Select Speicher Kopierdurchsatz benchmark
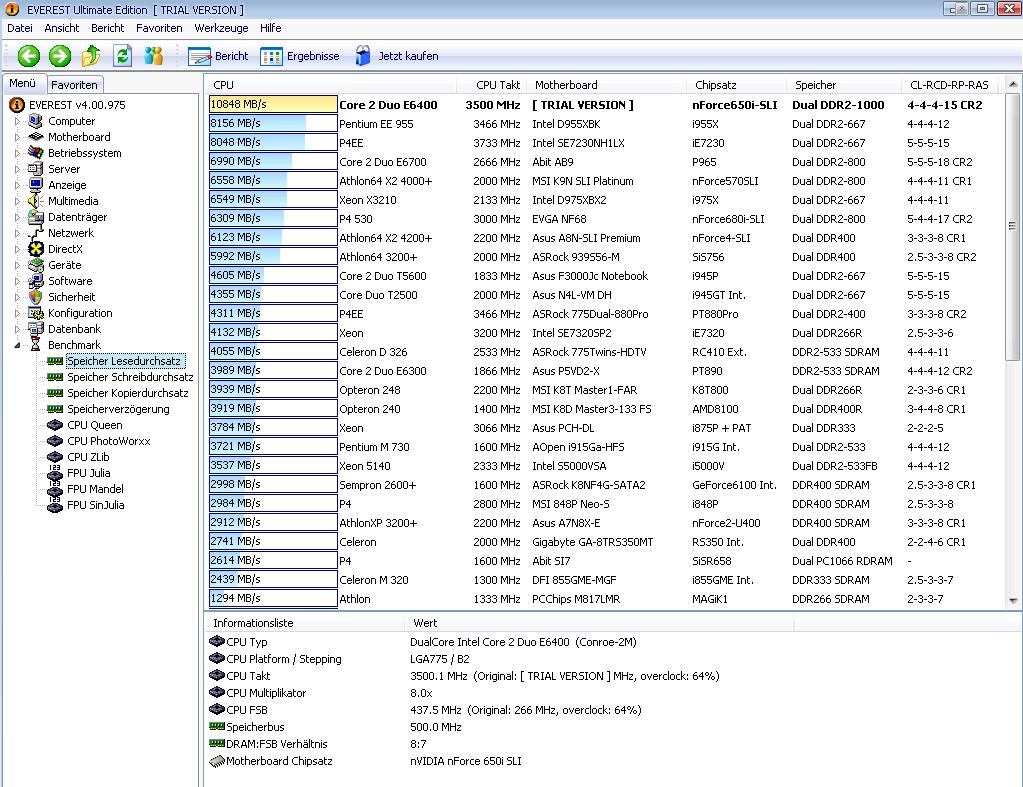 [128, 393]
